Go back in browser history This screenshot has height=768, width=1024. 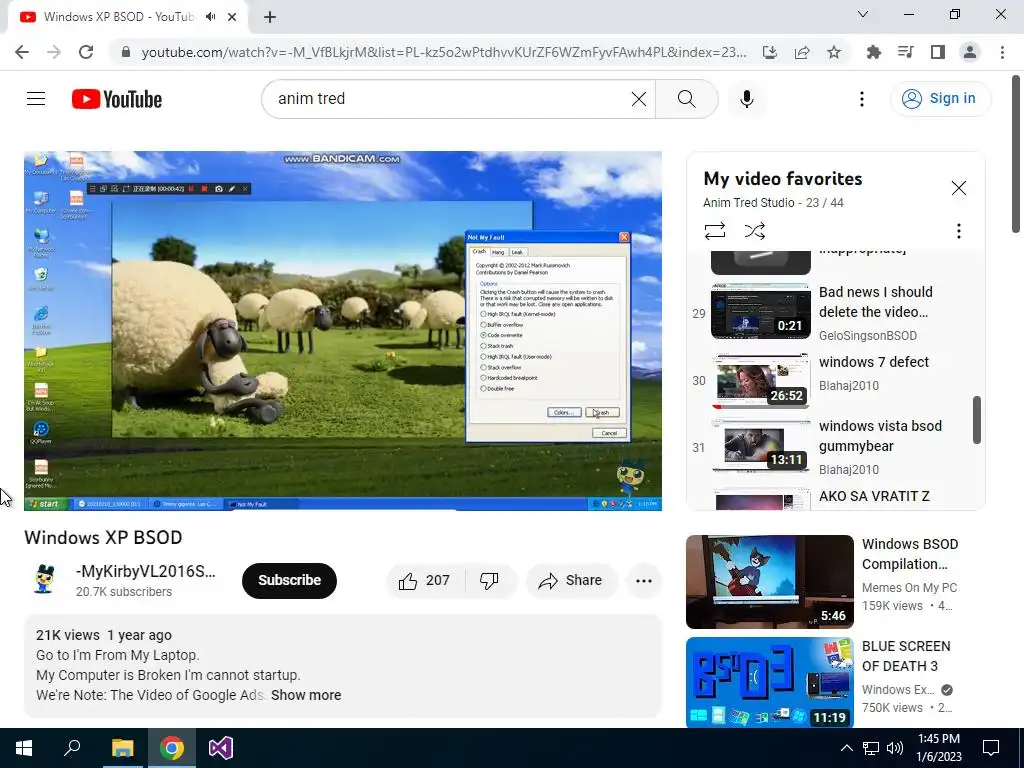(x=22, y=52)
